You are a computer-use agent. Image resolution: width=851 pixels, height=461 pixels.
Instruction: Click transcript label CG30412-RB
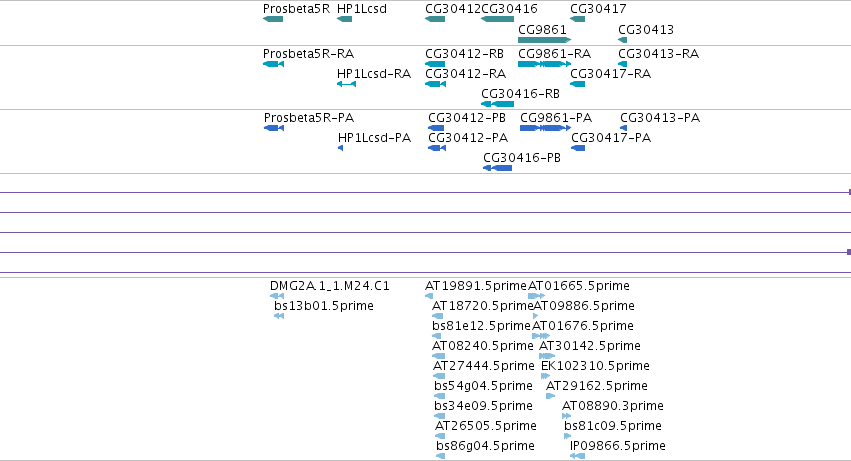(465, 54)
